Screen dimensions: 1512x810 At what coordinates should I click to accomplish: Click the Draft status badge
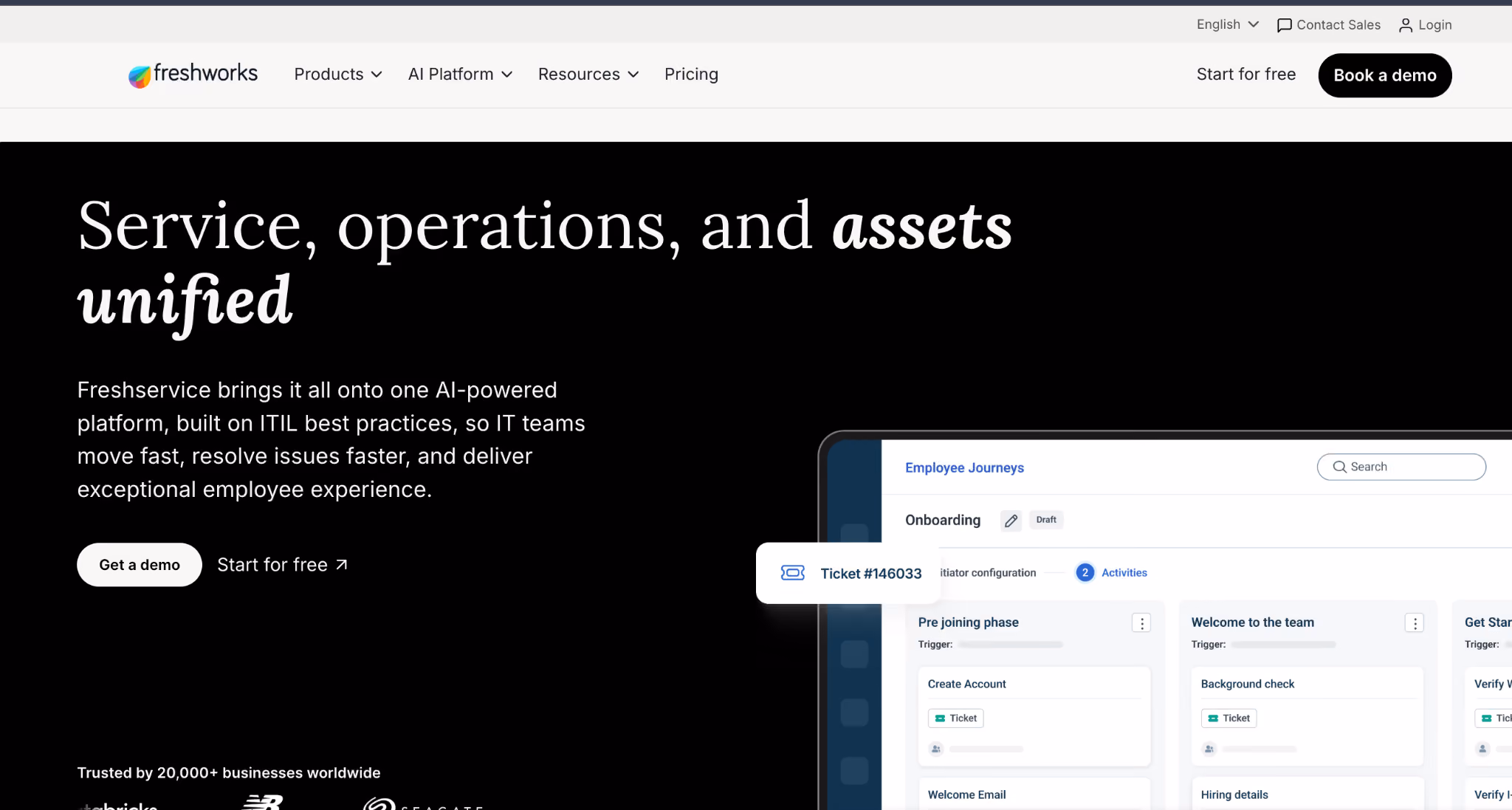(1046, 520)
